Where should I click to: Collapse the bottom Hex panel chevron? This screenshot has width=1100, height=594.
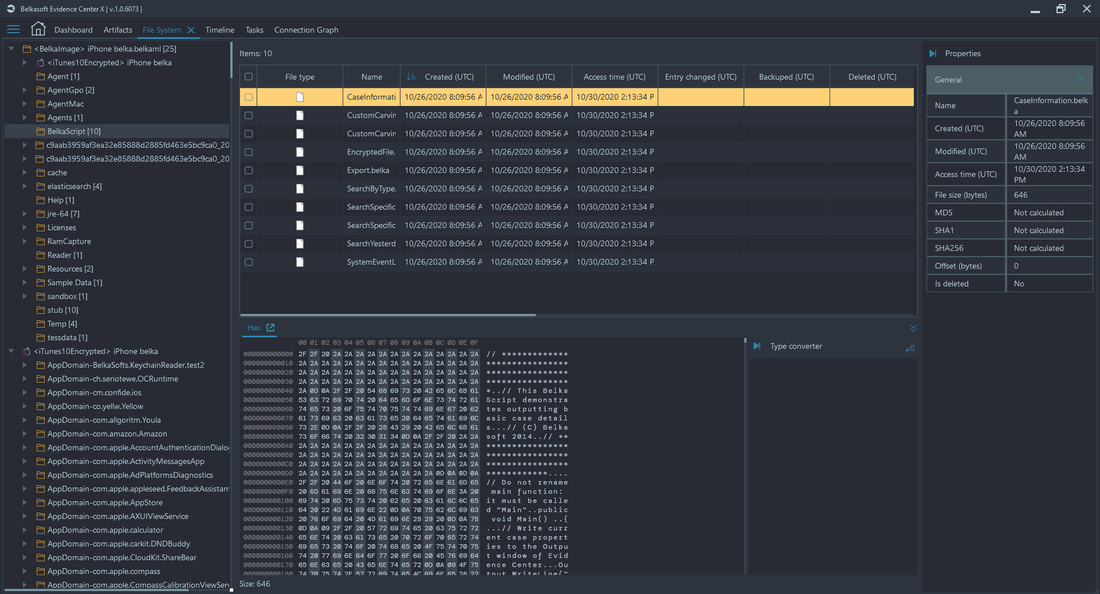coord(913,328)
